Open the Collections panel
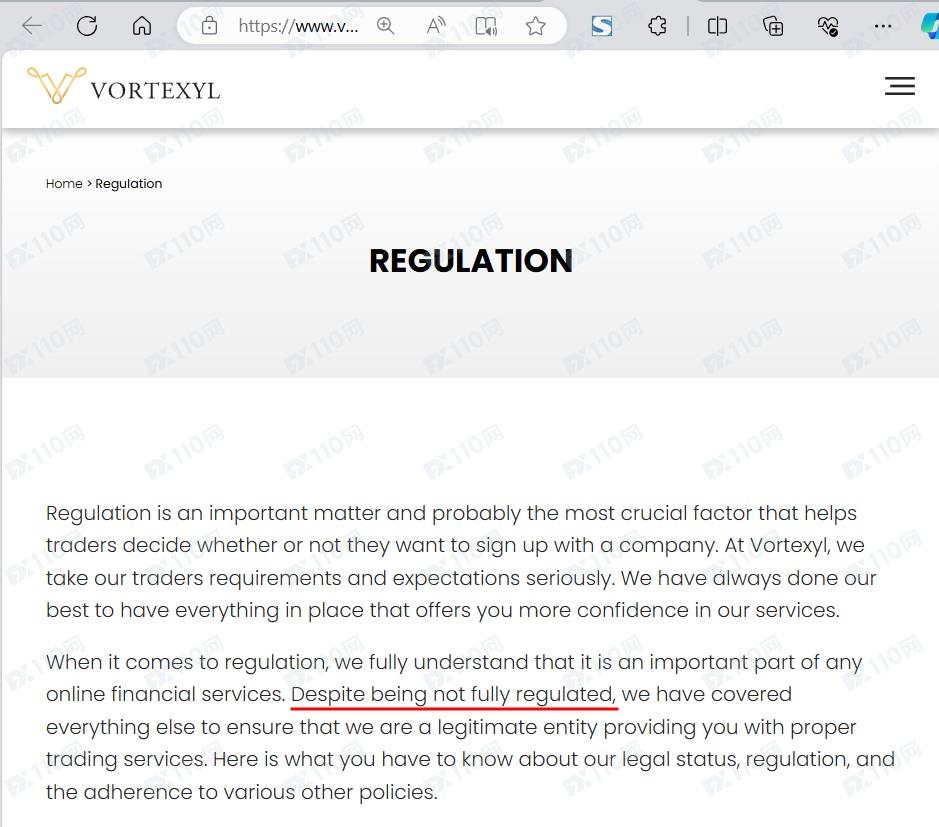The image size is (939, 827). pos(773,26)
